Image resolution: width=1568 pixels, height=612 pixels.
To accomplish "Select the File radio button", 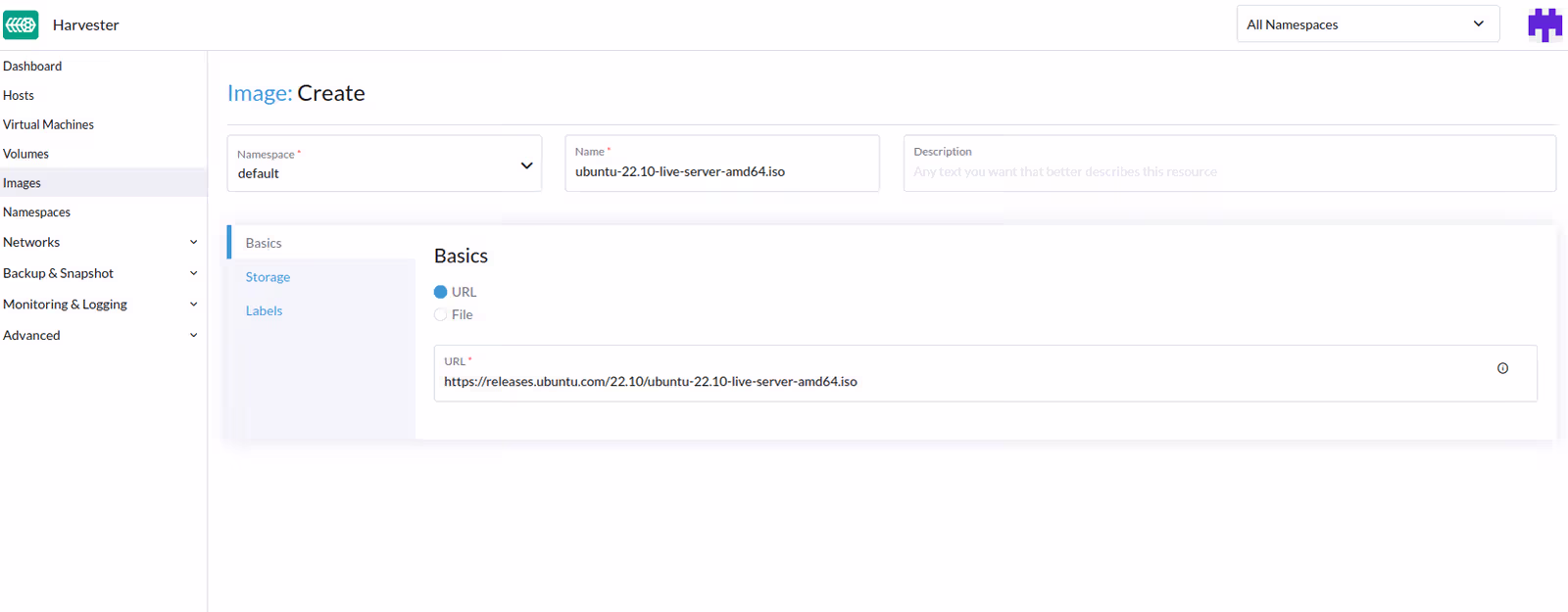I will click(x=441, y=314).
